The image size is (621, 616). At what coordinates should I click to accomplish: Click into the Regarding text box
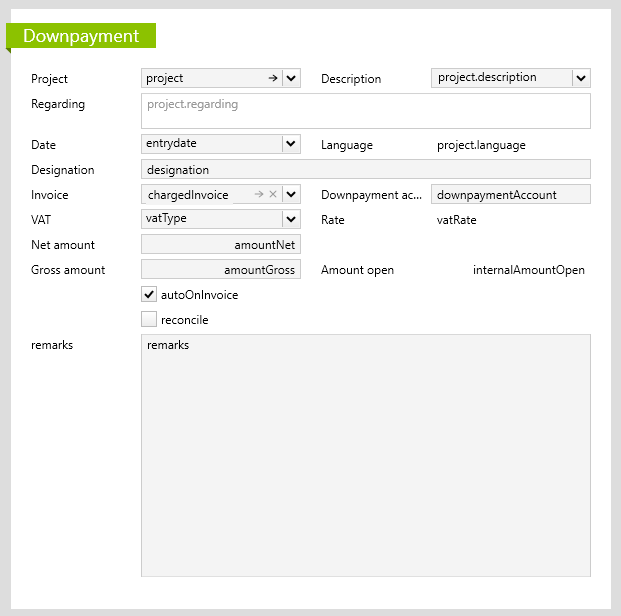point(365,111)
